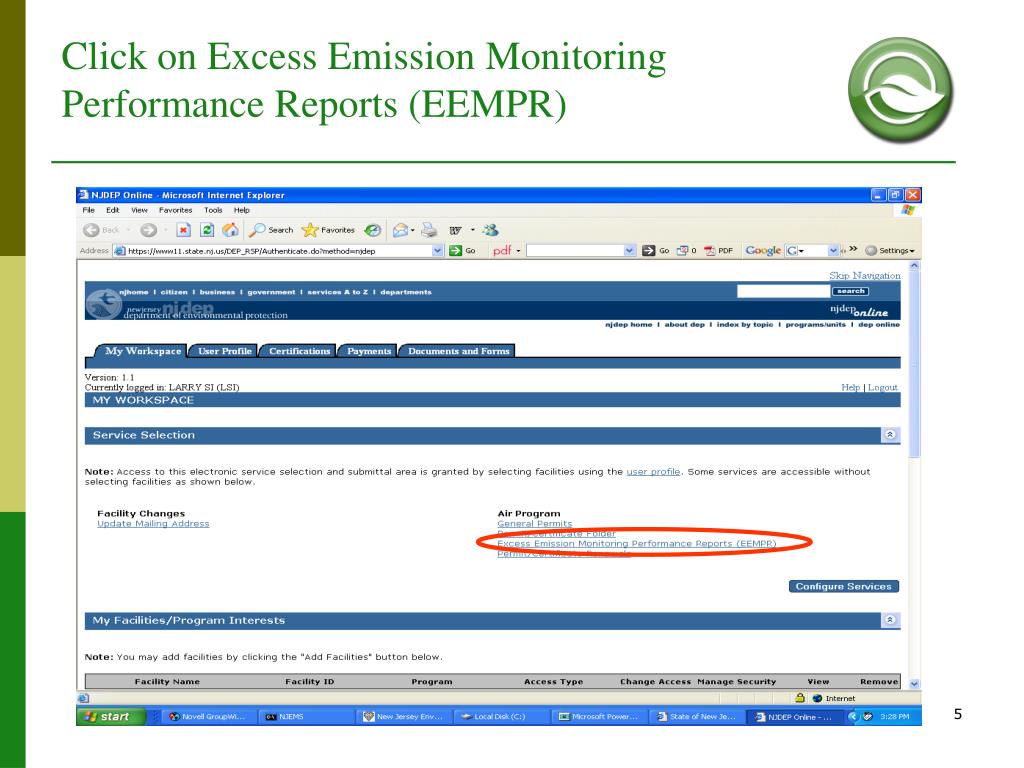Open the Help menu
Image resolution: width=1024 pixels, height=768 pixels.
pos(242,210)
